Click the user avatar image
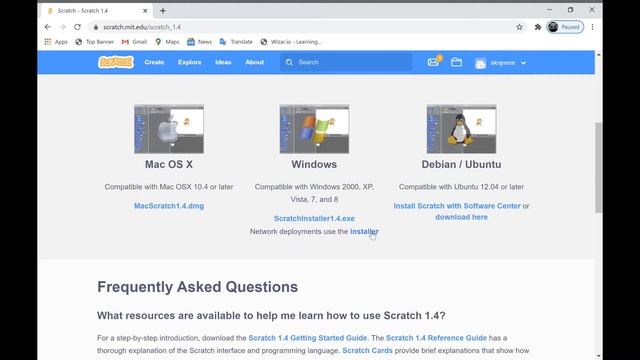Image resolution: width=640 pixels, height=360 pixels. click(480, 63)
